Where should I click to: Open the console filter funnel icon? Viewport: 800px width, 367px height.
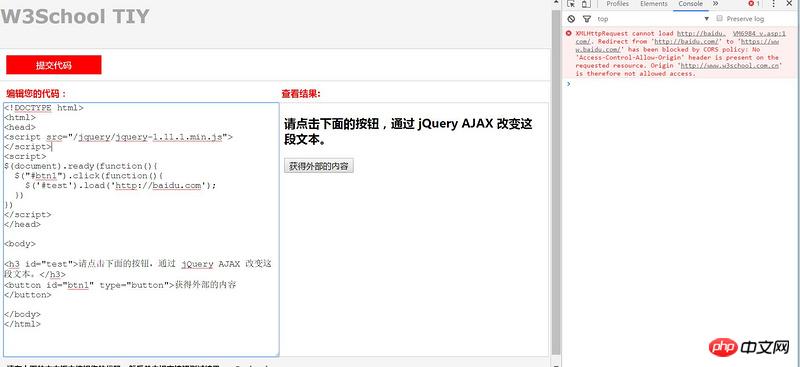click(587, 19)
